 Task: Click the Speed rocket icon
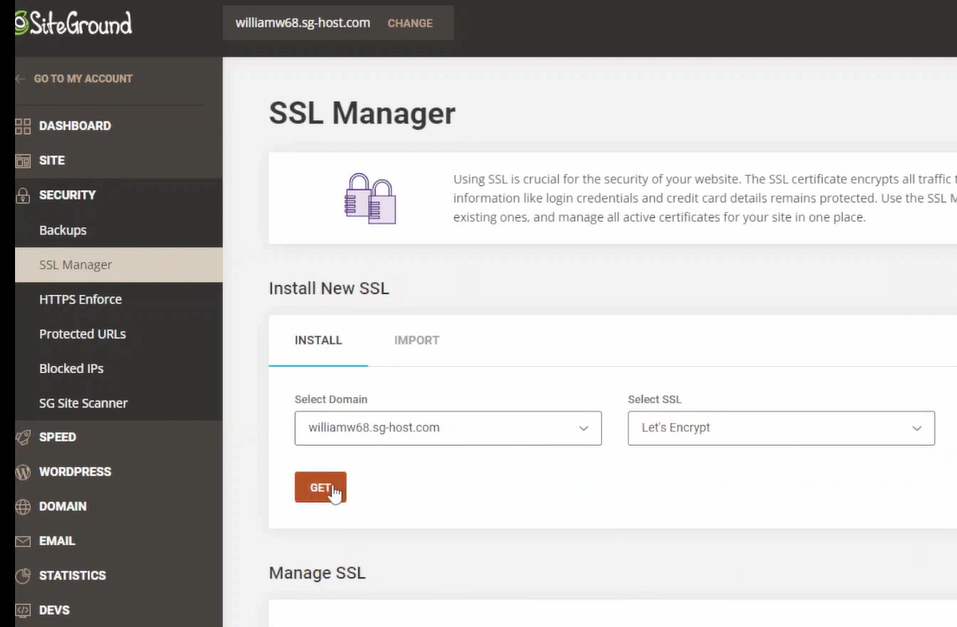(23, 437)
